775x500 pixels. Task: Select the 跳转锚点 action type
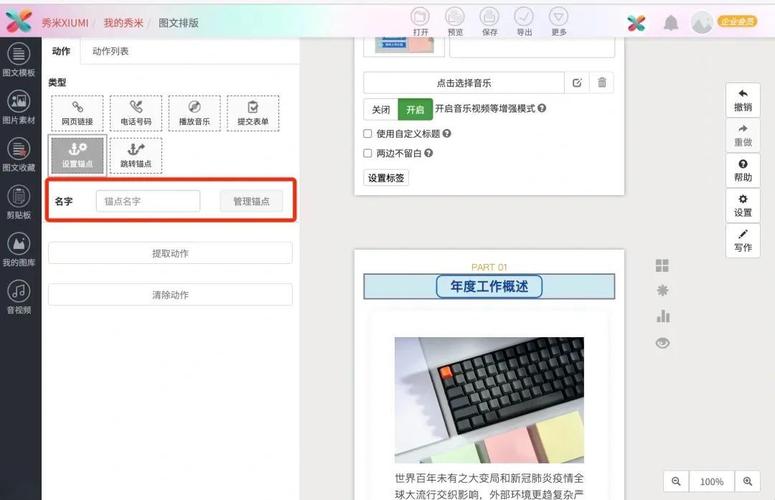[x=136, y=155]
